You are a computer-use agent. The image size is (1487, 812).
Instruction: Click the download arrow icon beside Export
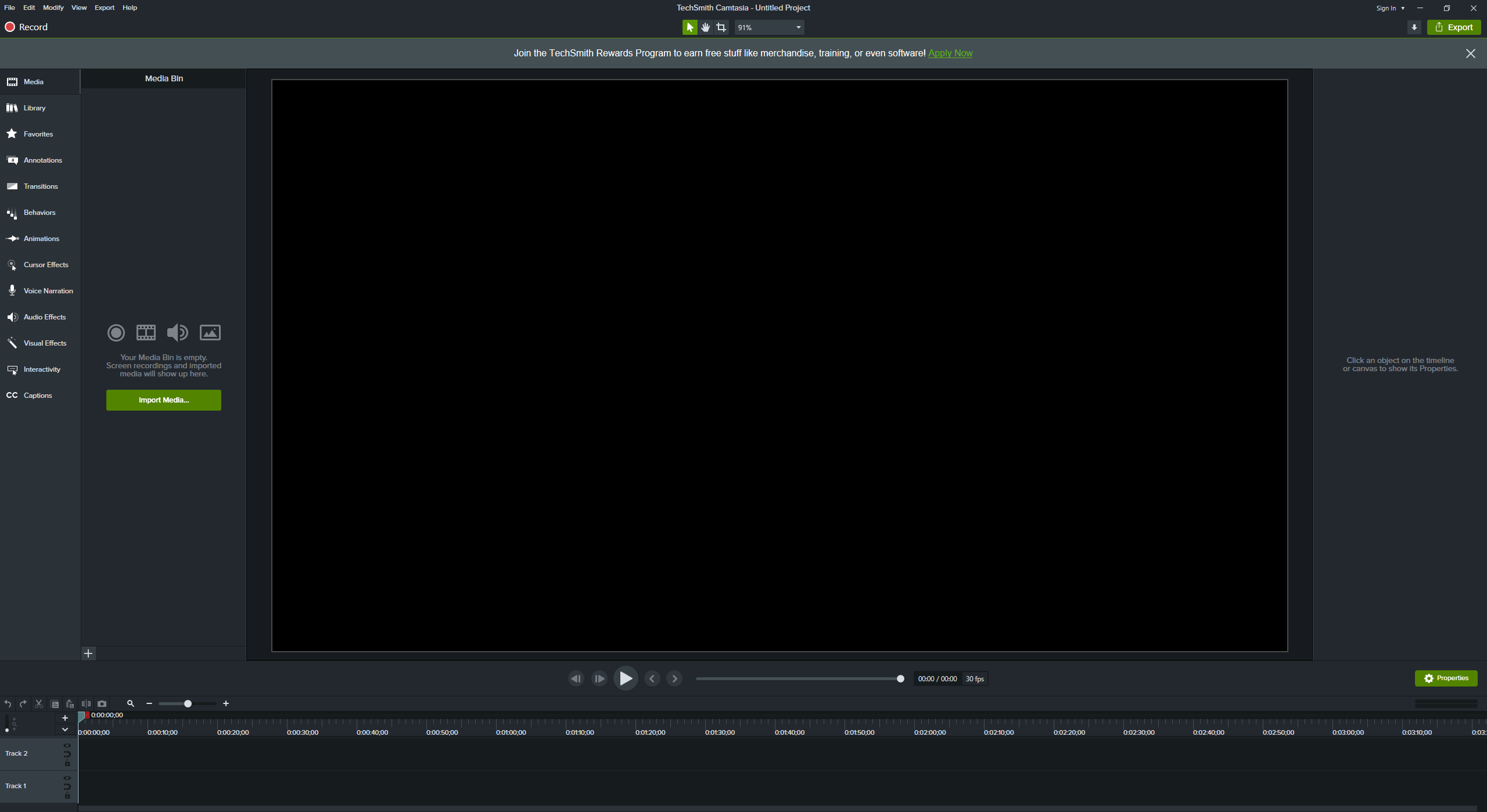click(1414, 27)
